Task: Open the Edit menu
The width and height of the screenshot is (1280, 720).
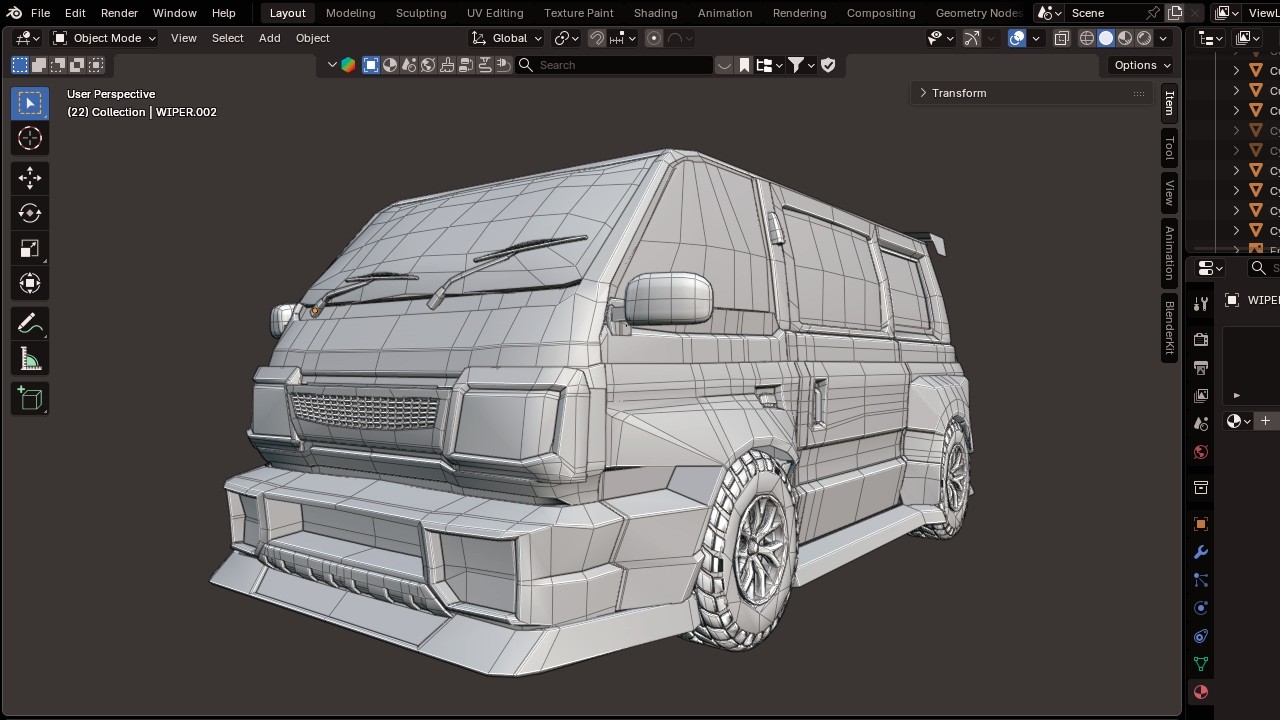Action: (x=75, y=13)
